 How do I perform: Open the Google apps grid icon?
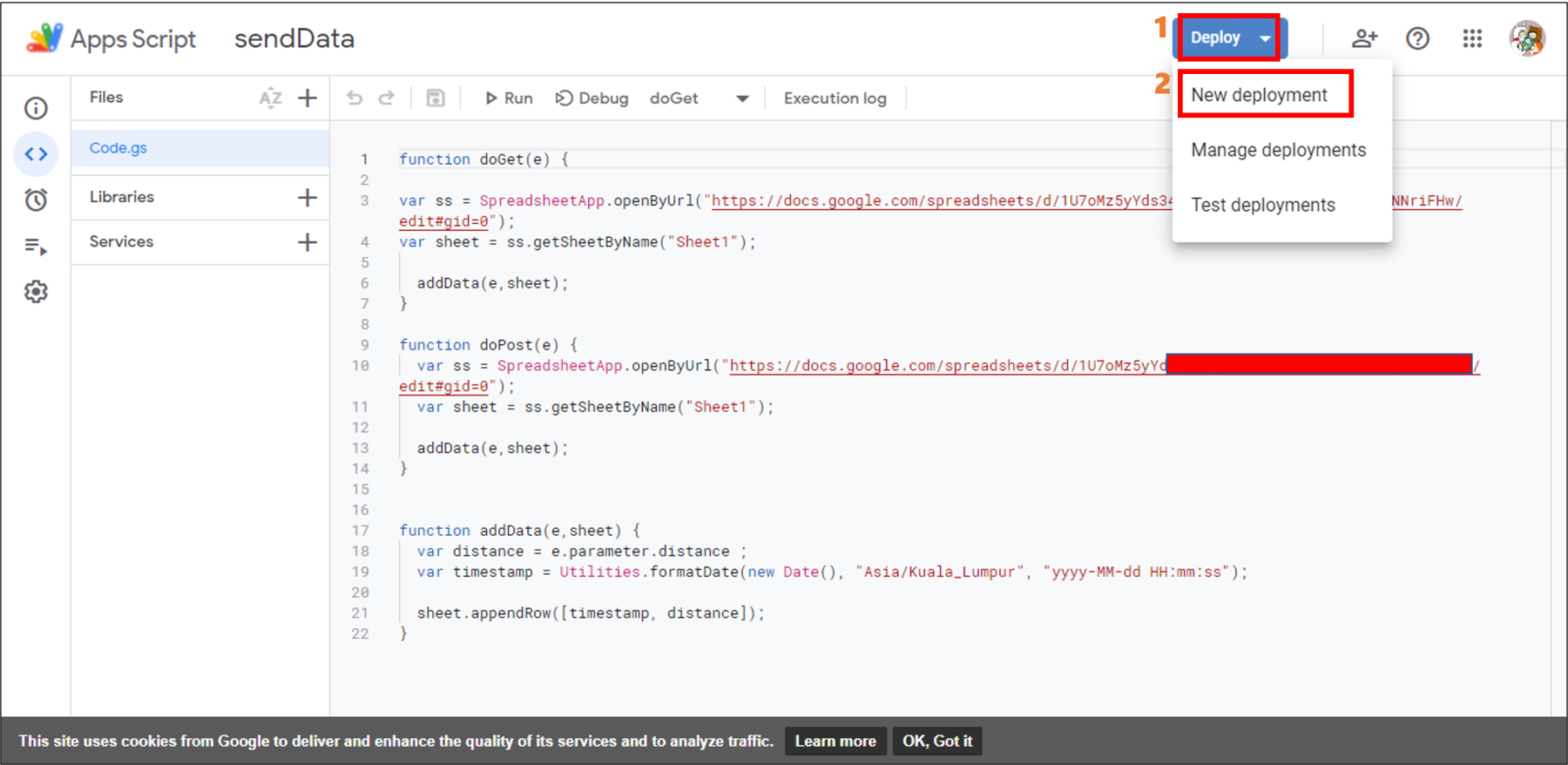pyautogui.click(x=1472, y=38)
